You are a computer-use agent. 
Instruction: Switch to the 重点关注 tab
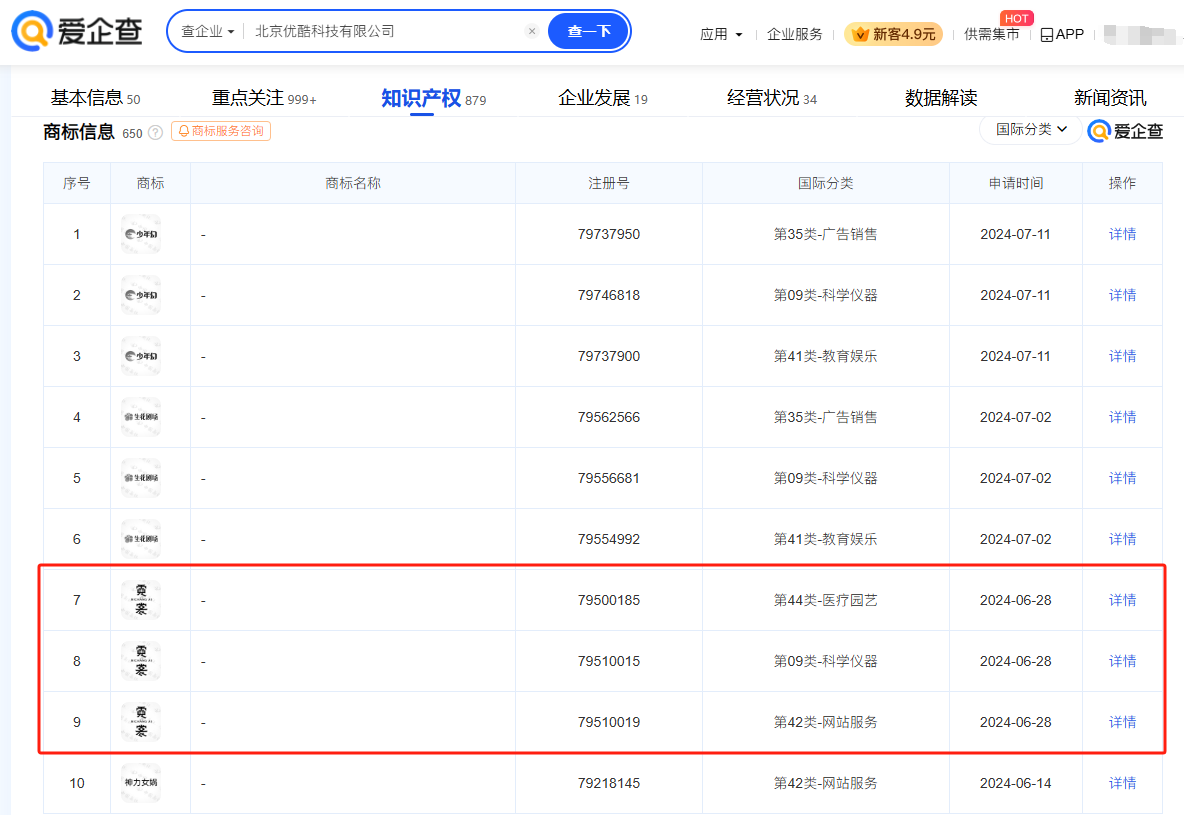(264, 98)
